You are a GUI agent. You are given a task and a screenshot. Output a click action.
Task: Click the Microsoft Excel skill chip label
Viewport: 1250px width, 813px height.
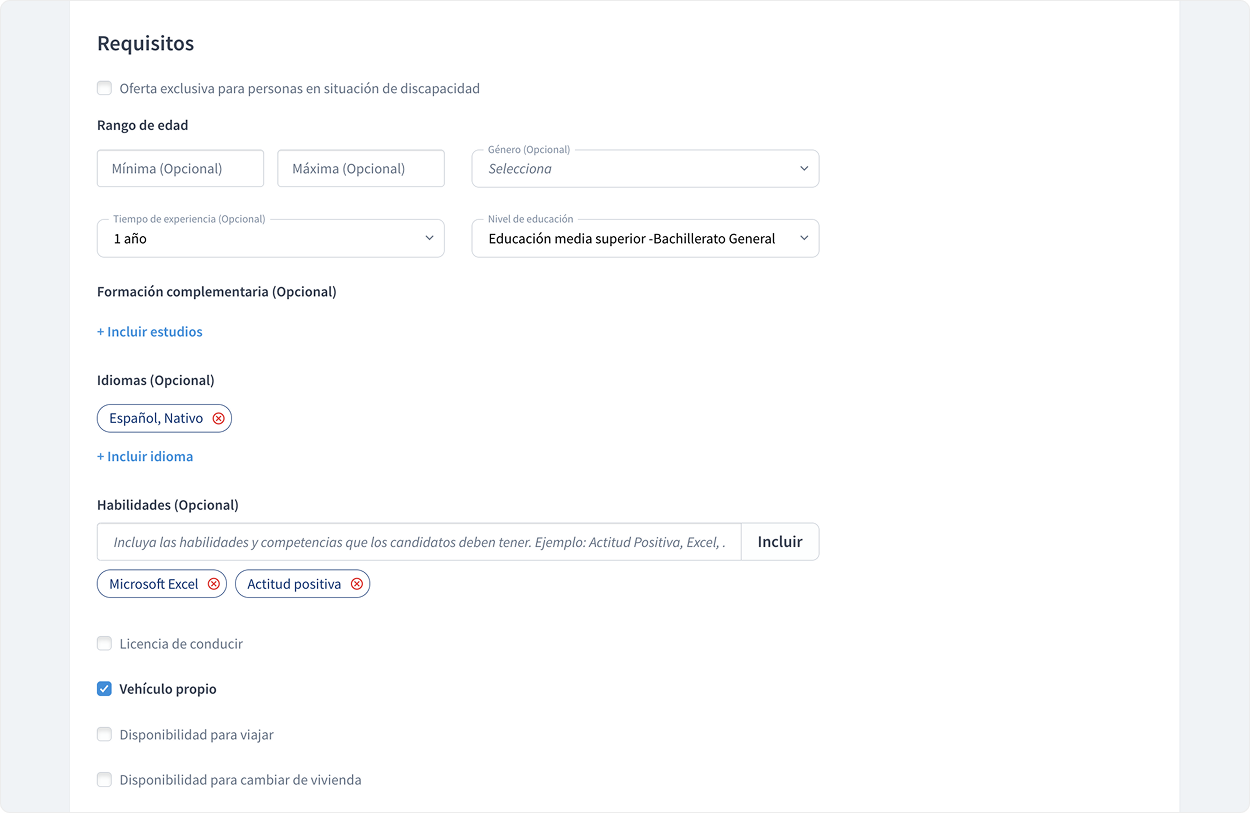(154, 584)
